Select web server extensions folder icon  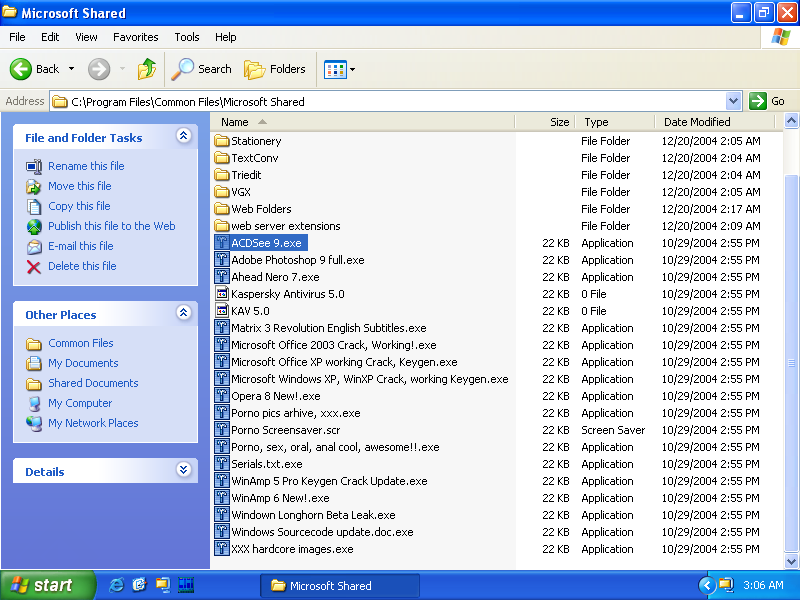(x=221, y=226)
